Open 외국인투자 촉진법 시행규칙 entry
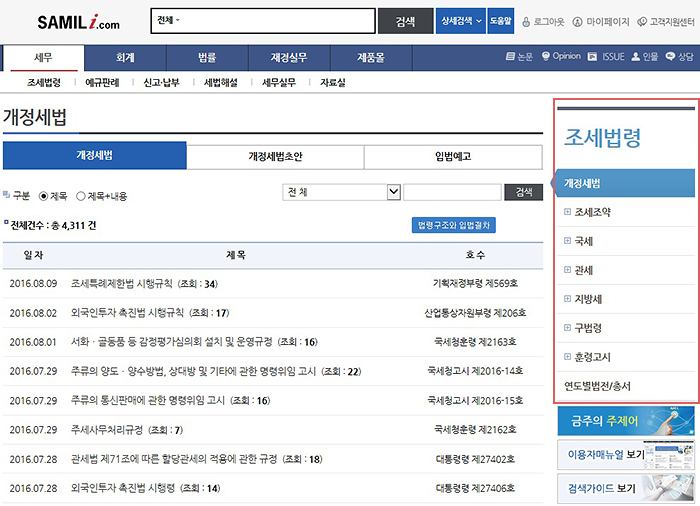Image resolution: width=700 pixels, height=506 pixels. pos(127,313)
